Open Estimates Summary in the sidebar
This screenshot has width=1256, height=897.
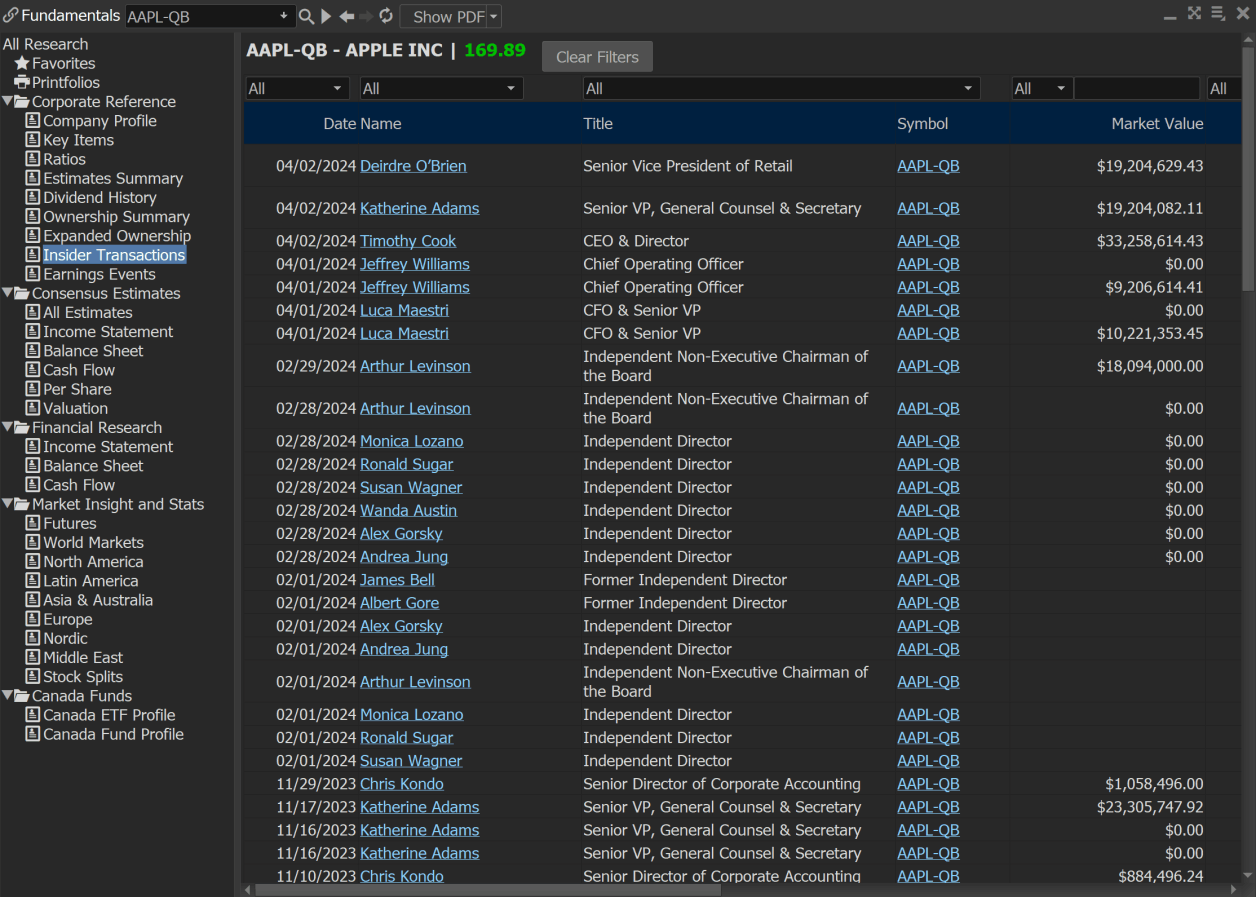(x=113, y=179)
